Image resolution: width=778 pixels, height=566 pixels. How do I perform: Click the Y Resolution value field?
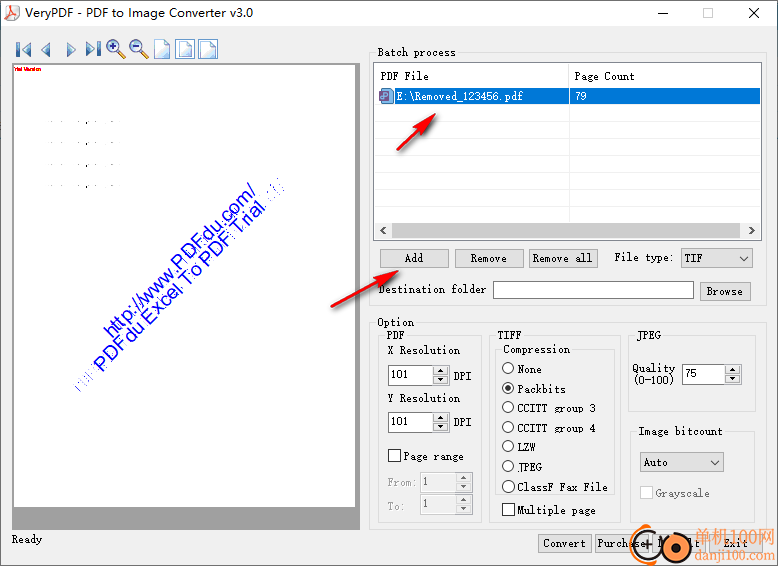coord(410,422)
